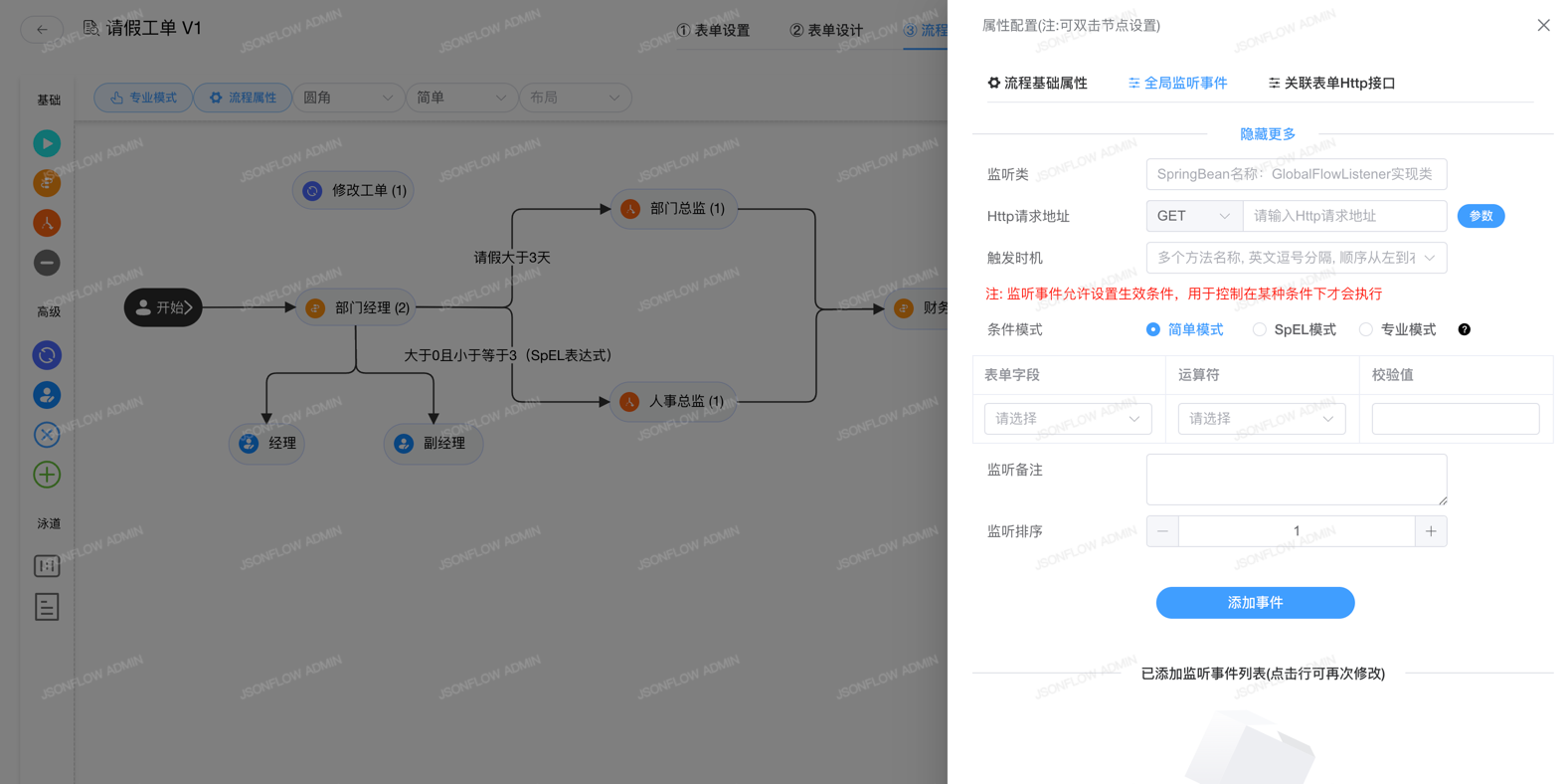This screenshot has height=784, width=1568.
Task: Expand the 触发时机 dropdown
Action: pos(1296,258)
